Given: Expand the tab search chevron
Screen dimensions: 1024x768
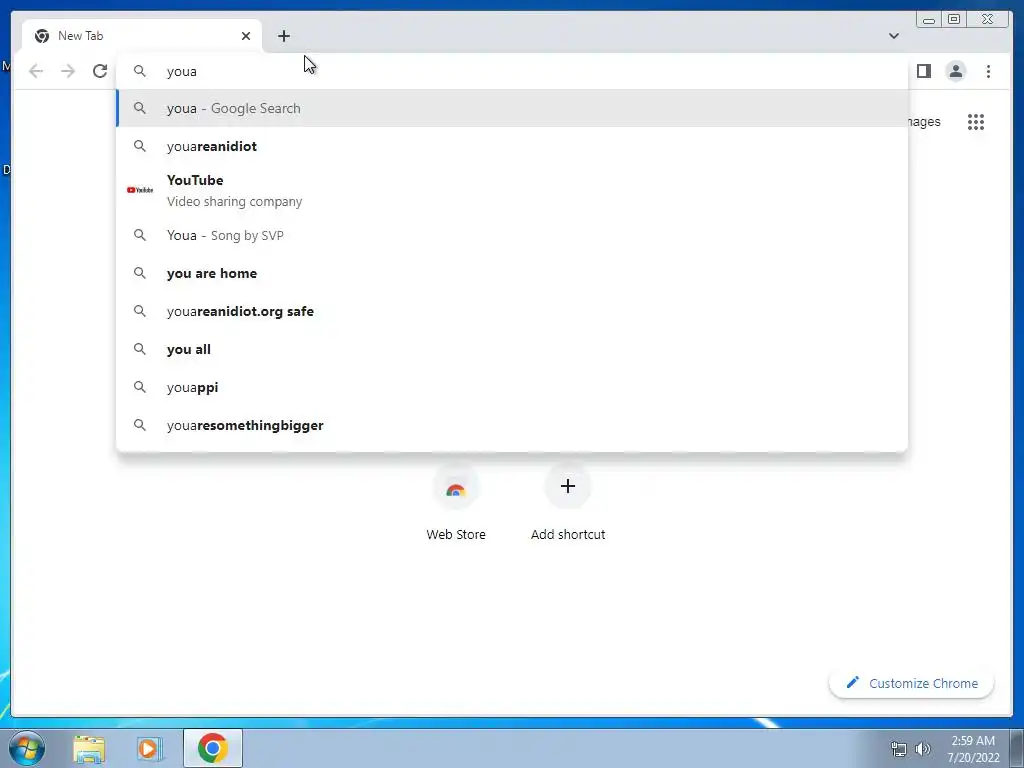Looking at the screenshot, I should pos(893,36).
